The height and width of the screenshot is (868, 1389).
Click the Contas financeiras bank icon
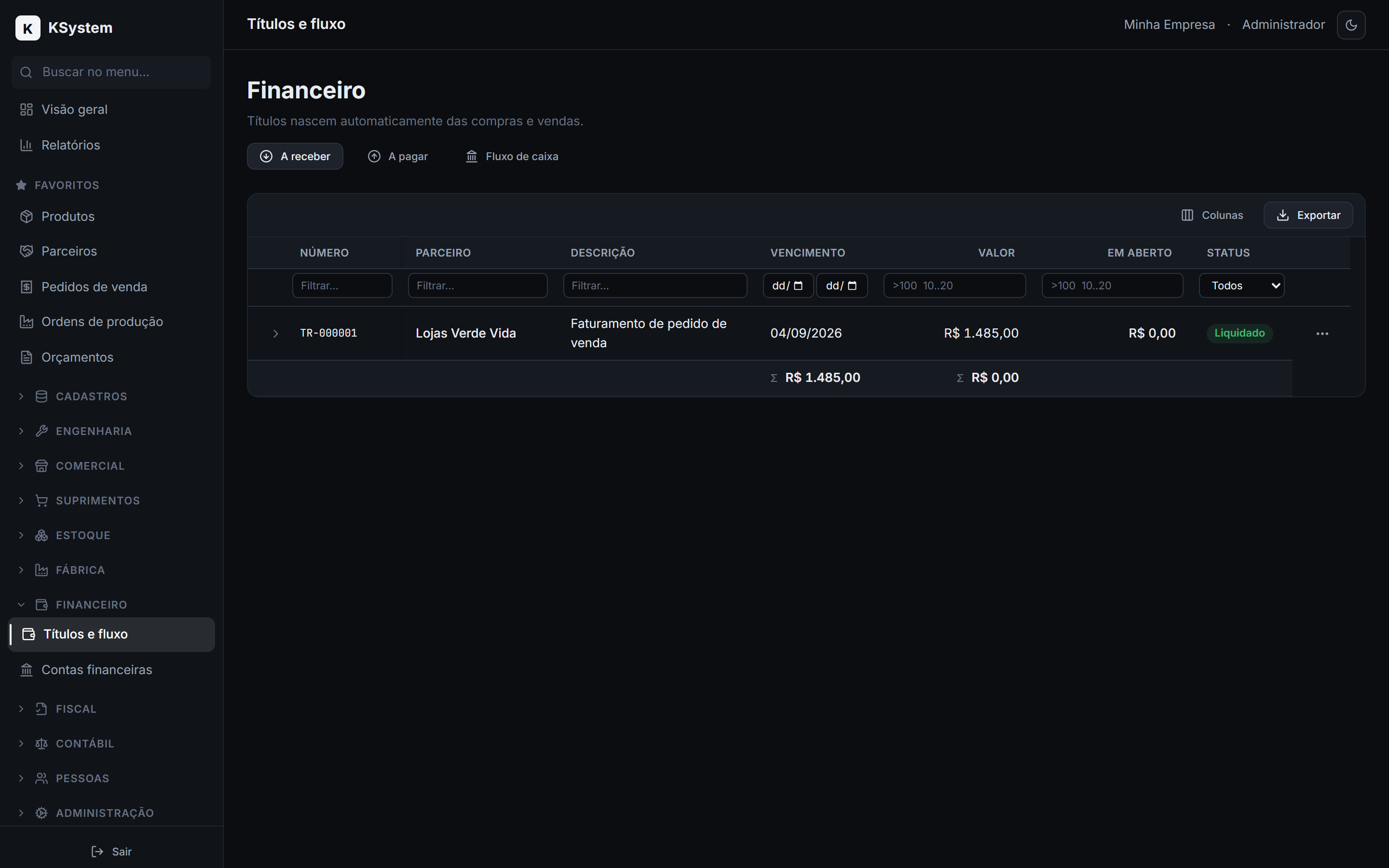click(x=27, y=670)
